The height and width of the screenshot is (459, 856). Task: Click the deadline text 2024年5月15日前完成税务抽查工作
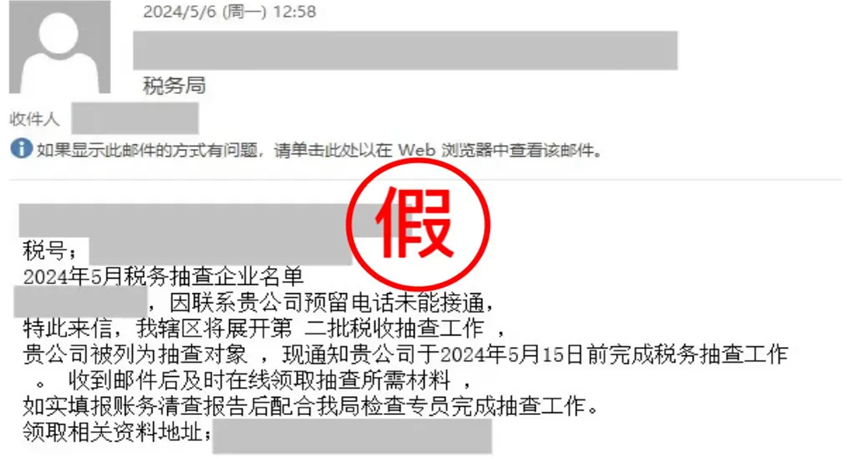(x=614, y=354)
